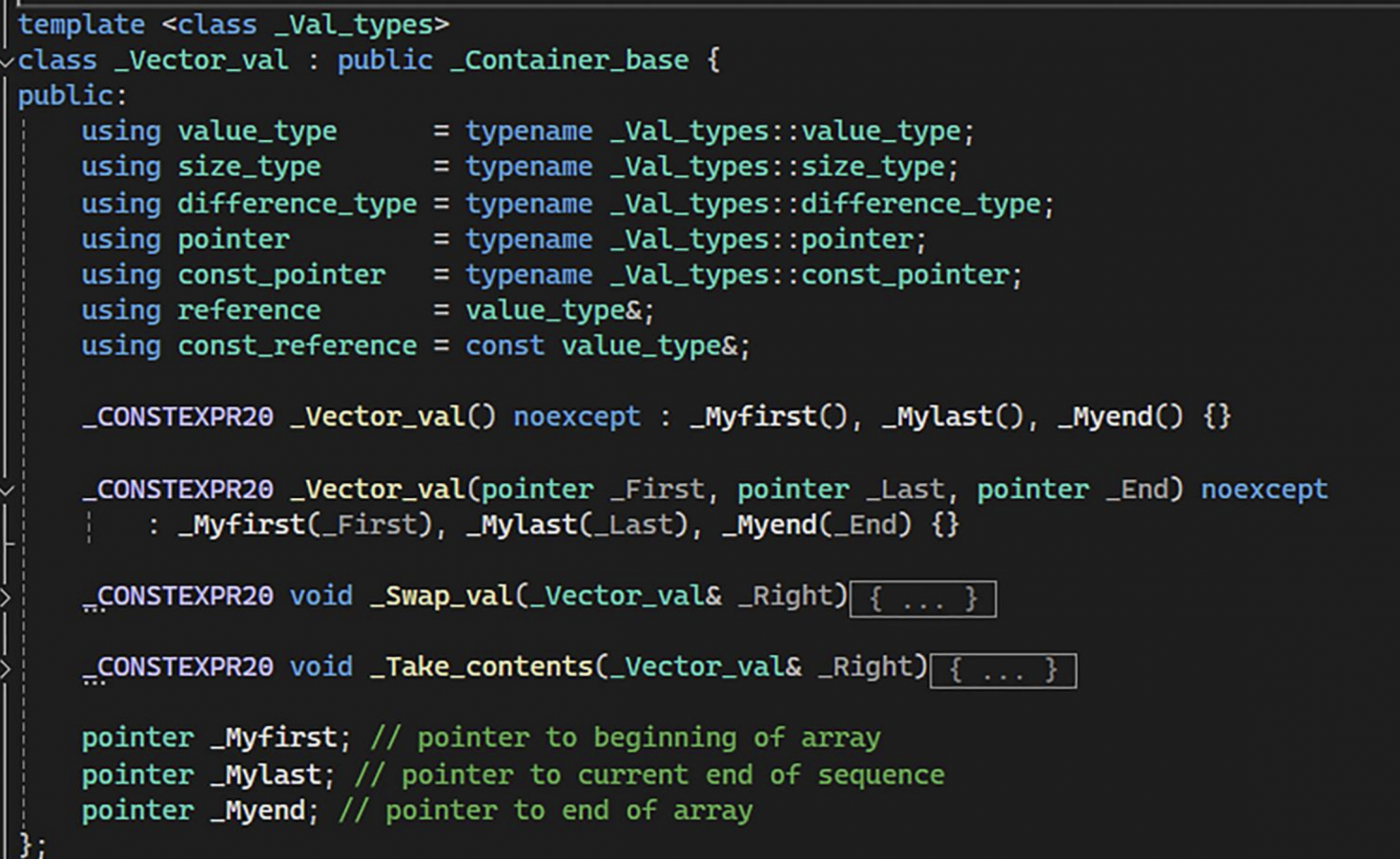1400x859 pixels.
Task: Expand the _Swap_val function body
Action: pos(4,597)
